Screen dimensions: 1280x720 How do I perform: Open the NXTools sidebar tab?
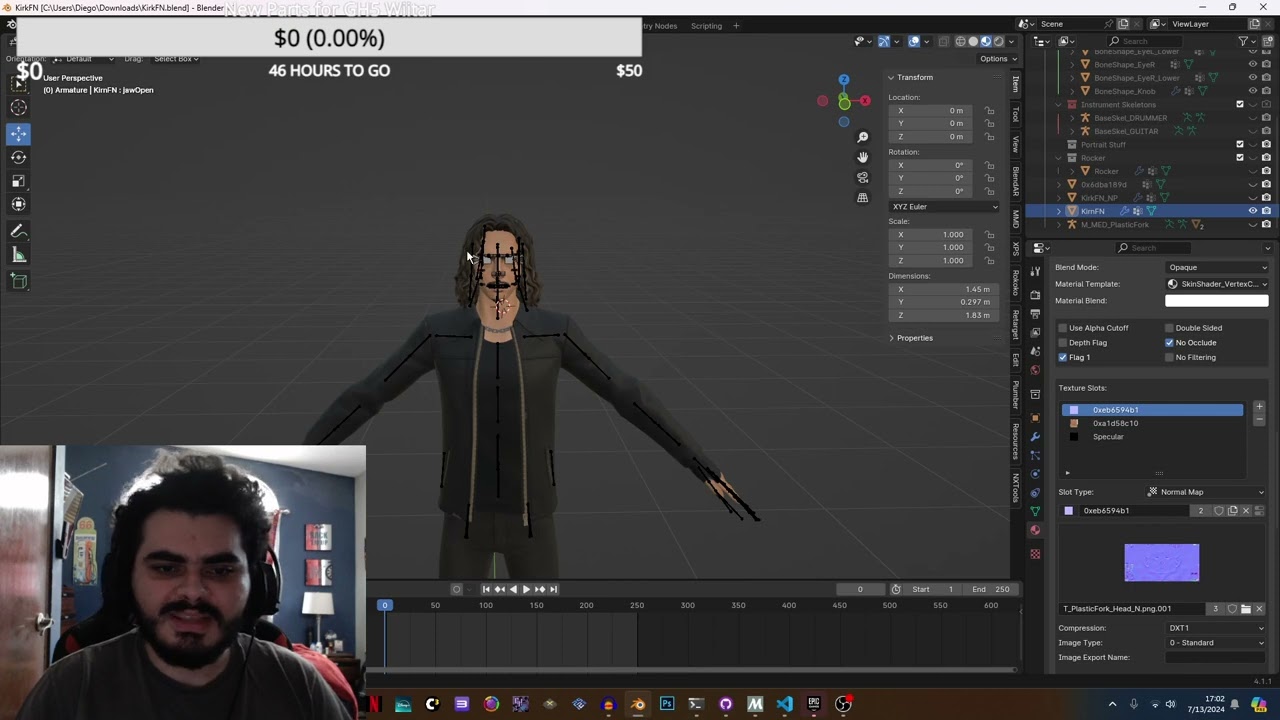point(1016,488)
